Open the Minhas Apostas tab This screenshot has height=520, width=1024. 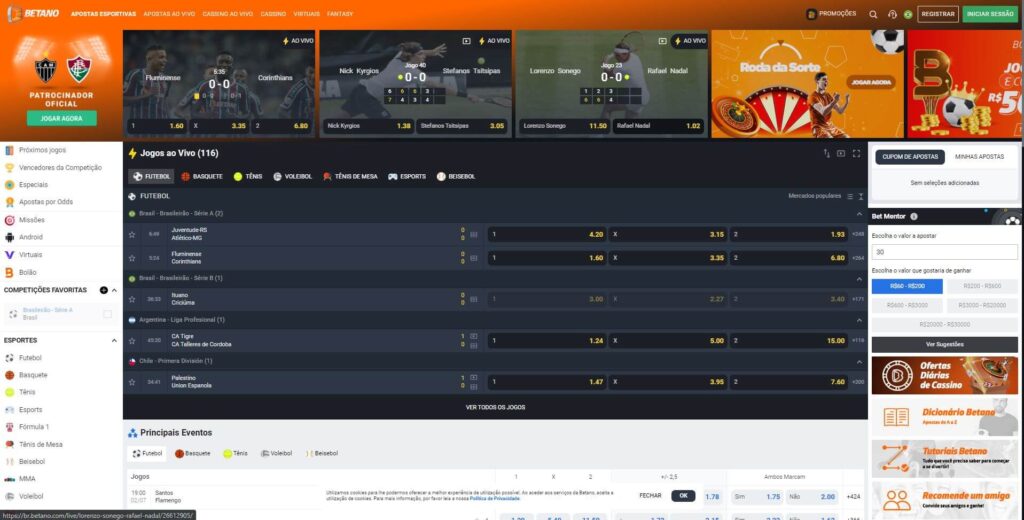(x=979, y=157)
